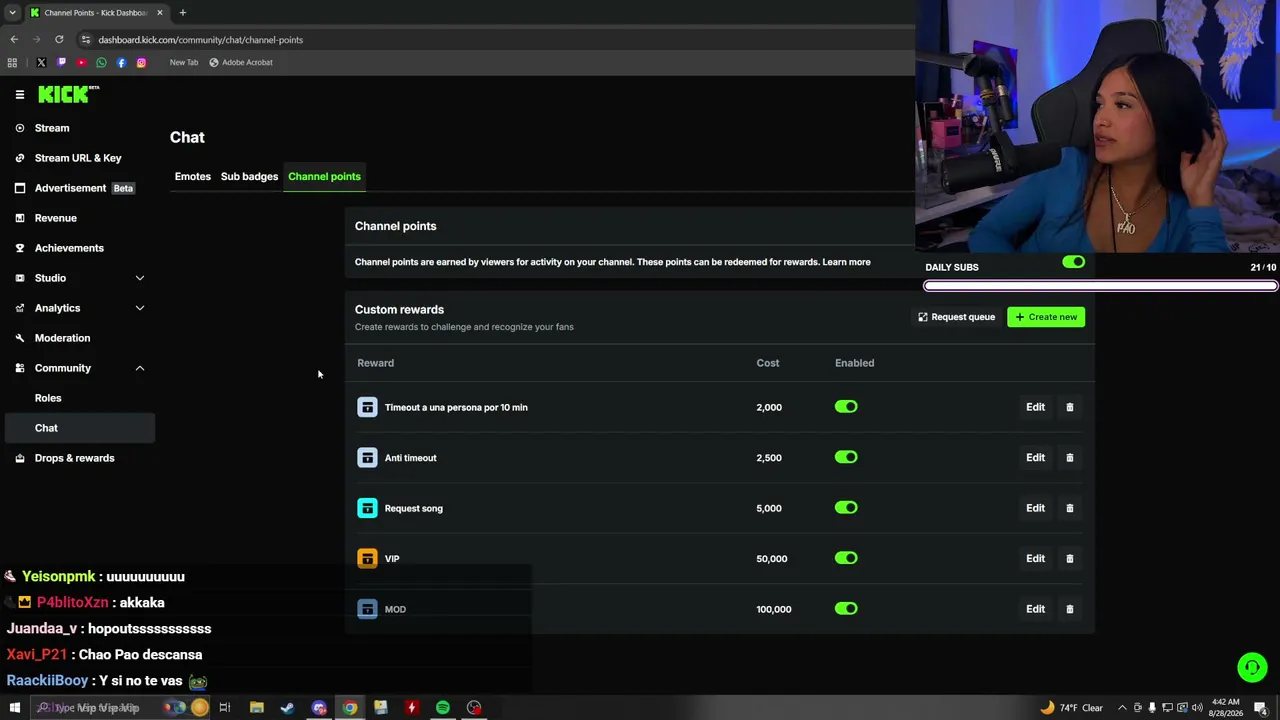Screen dimensions: 1280x720
Task: Open Twitch bookmark in bookmarks bar
Action: click(61, 62)
